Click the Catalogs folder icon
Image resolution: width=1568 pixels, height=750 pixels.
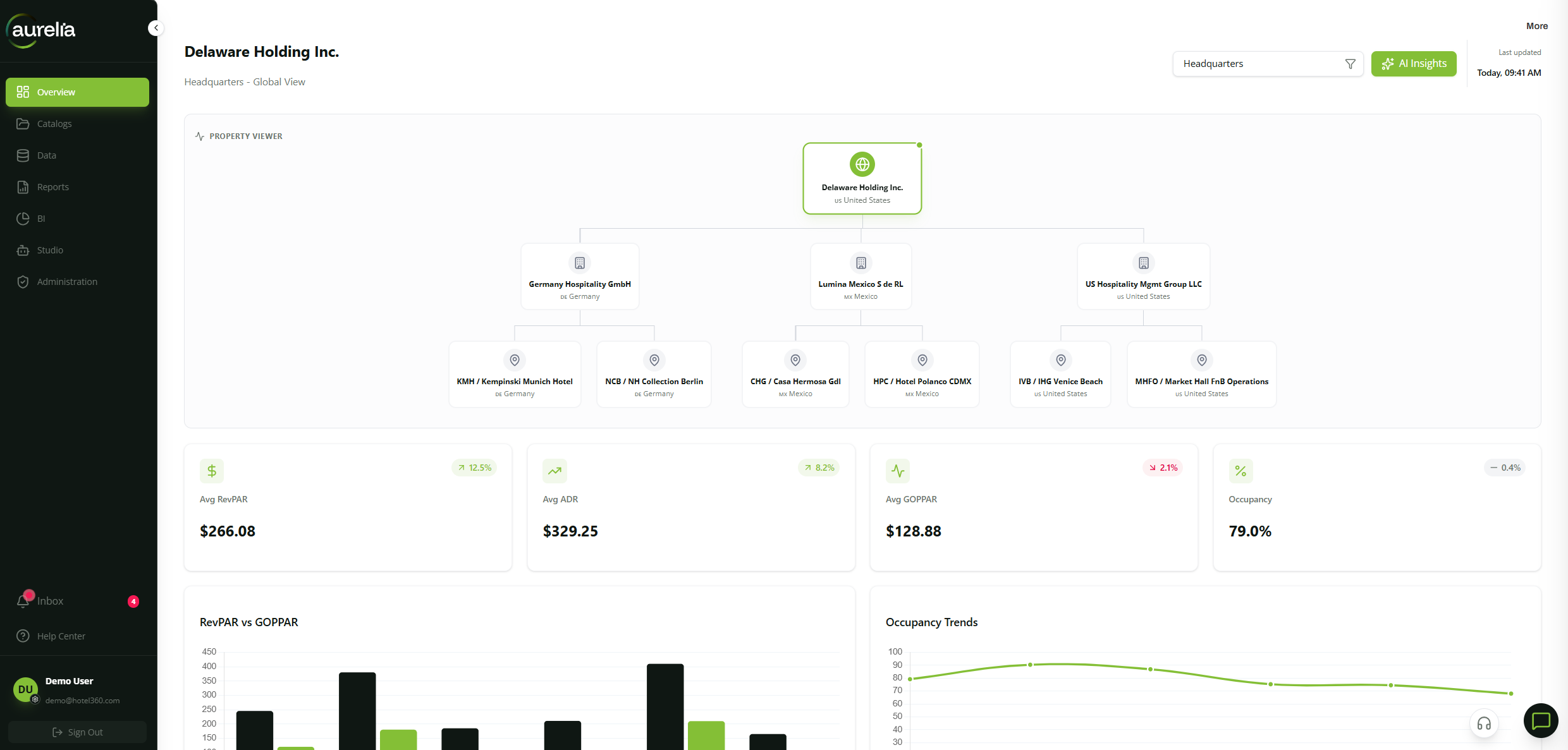tap(23, 124)
